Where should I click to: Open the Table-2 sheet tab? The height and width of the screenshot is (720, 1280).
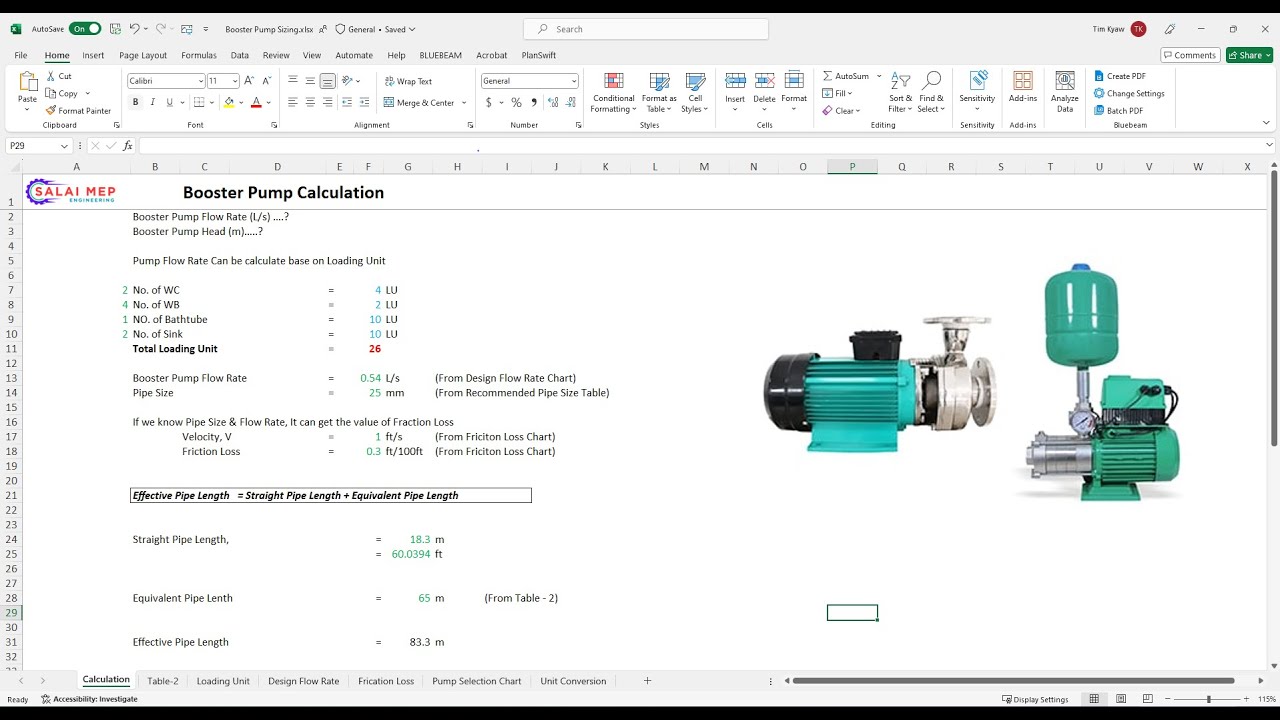point(162,681)
